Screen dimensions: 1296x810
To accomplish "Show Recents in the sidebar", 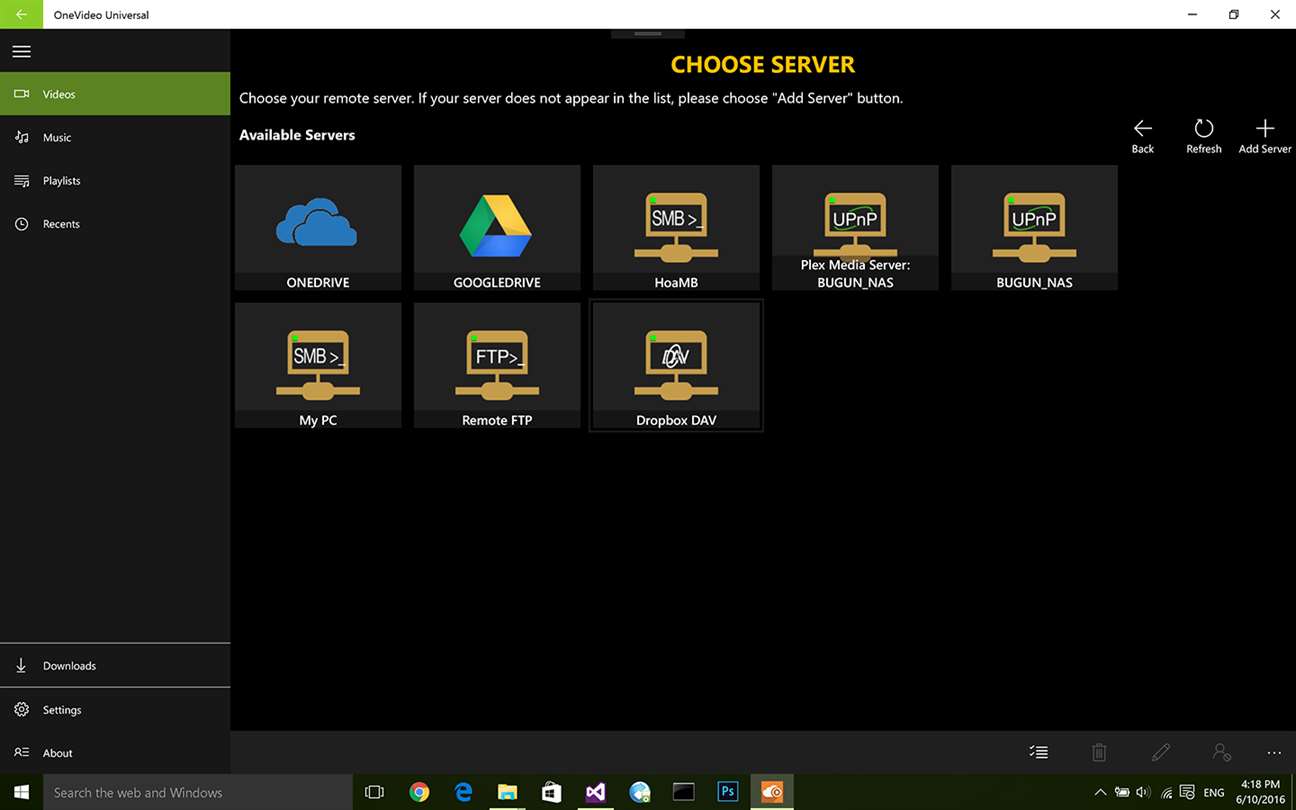I will (115, 224).
